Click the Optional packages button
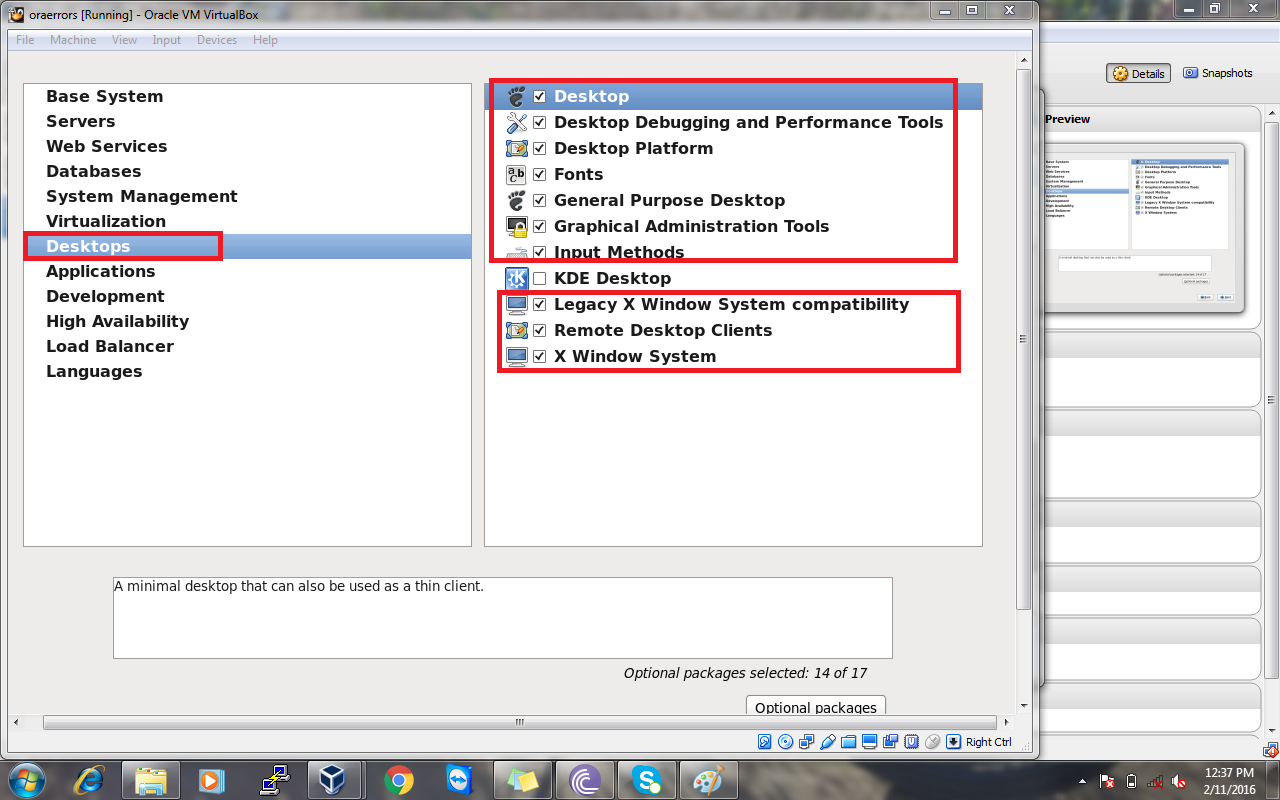 pyautogui.click(x=816, y=706)
